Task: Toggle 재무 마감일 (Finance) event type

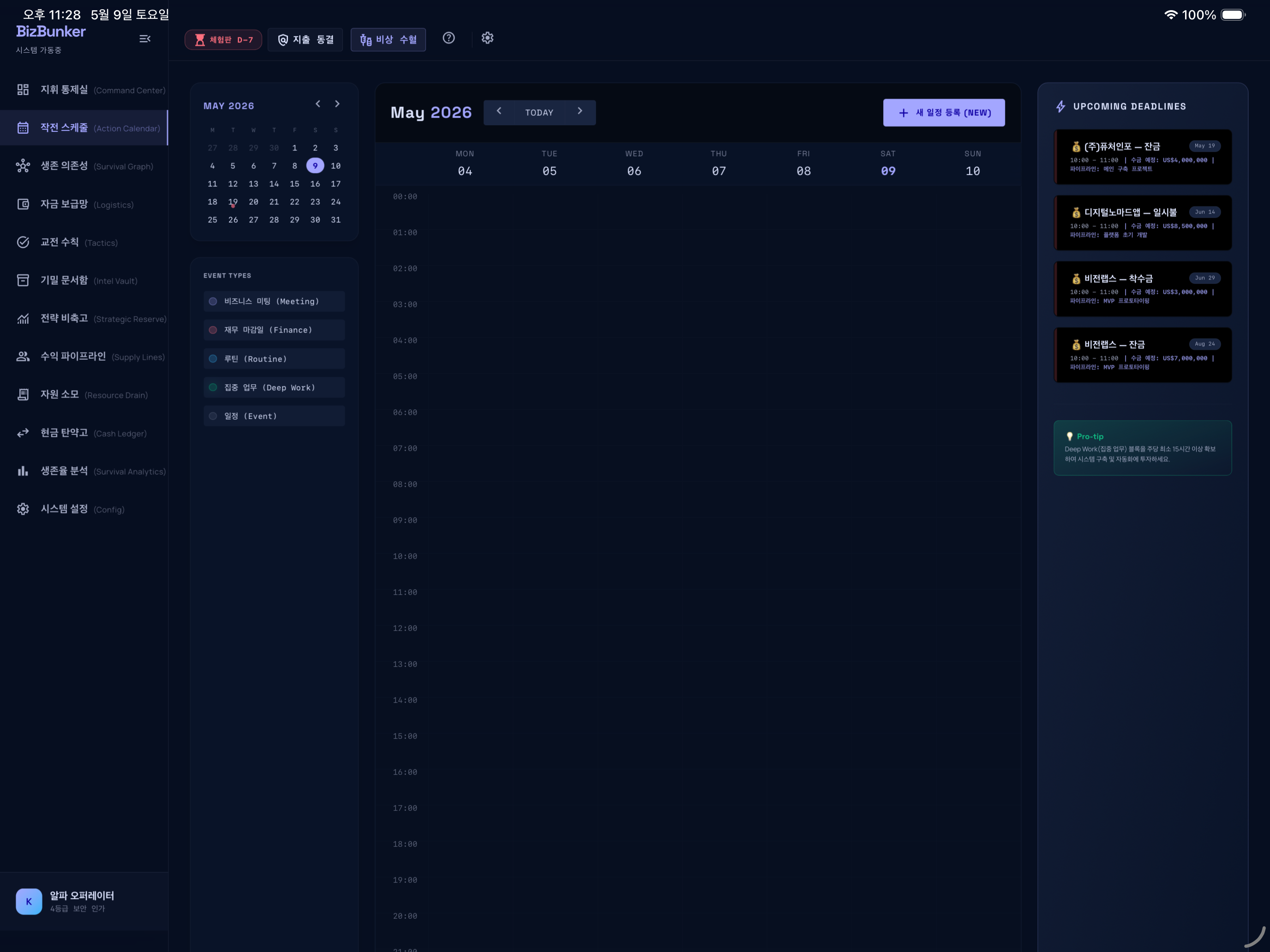Action: 274,330
